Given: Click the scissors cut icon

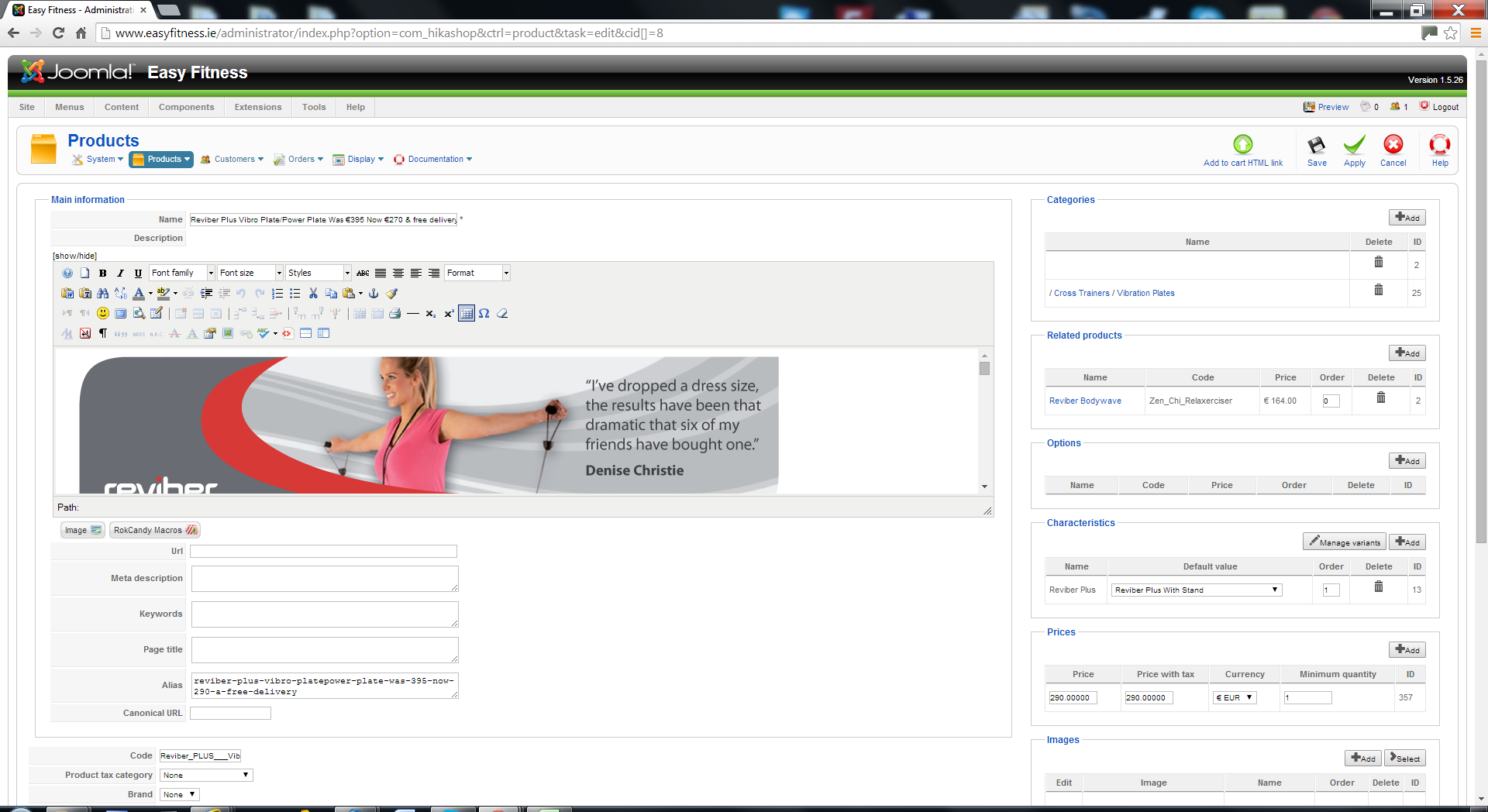Looking at the screenshot, I should click(313, 293).
